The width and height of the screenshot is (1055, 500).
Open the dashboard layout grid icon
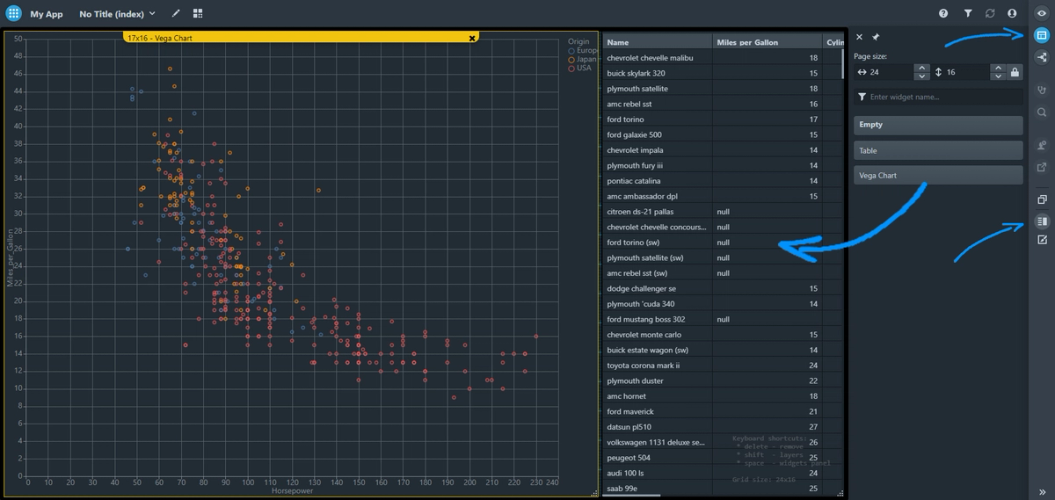tap(198, 14)
